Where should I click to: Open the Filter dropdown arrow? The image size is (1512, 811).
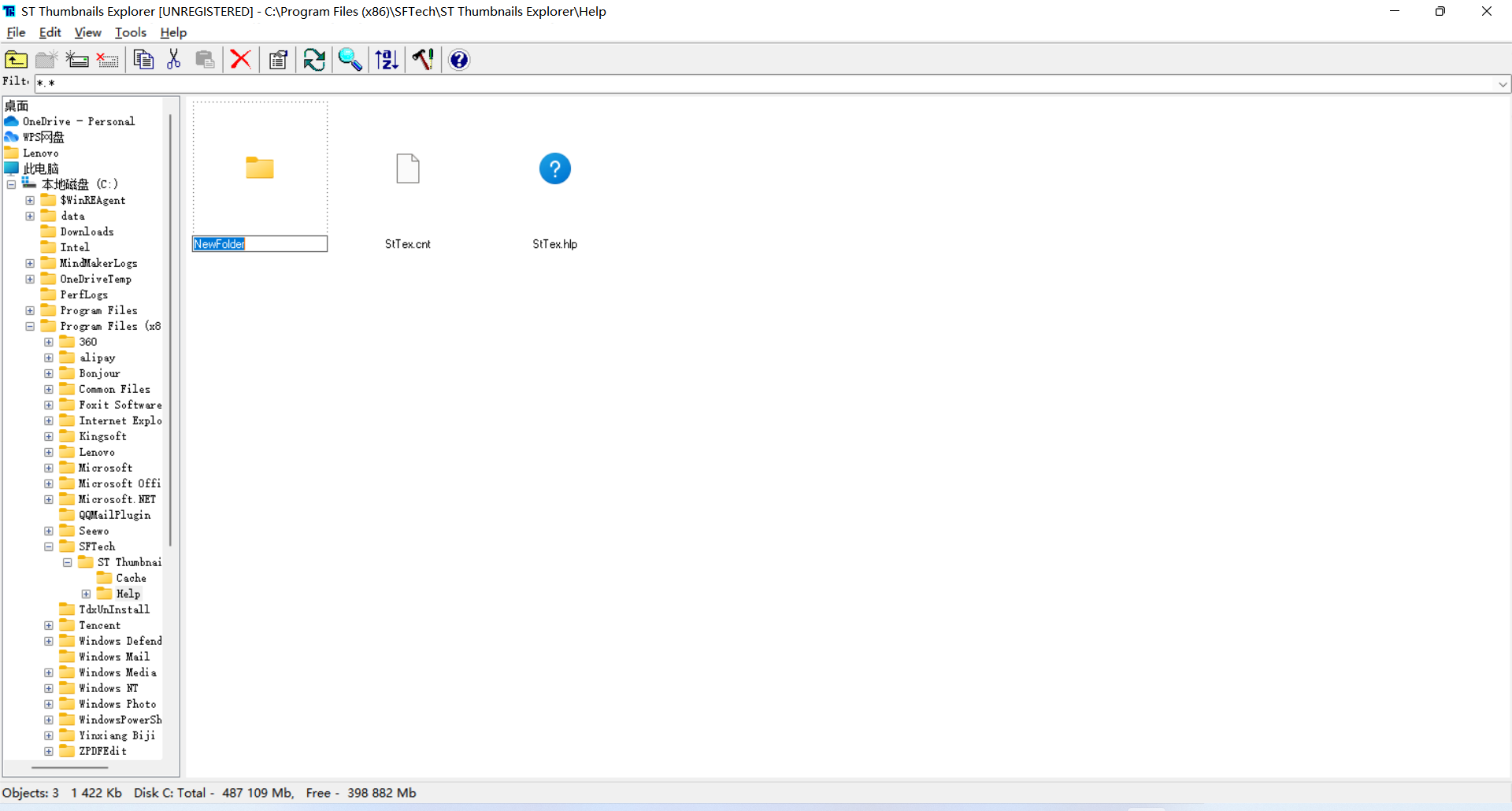(x=1503, y=84)
